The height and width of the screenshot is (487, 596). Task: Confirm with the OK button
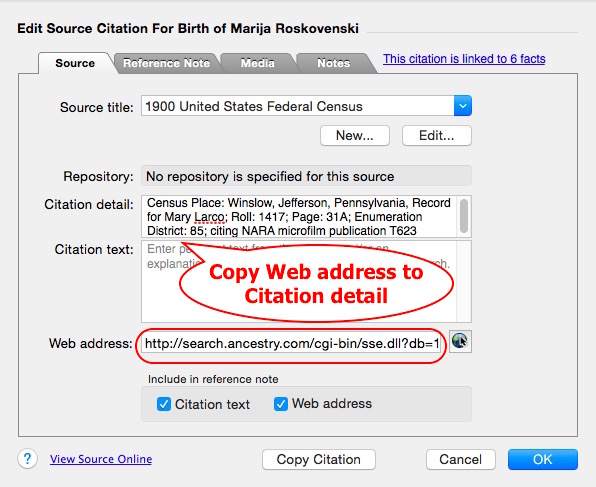tap(542, 459)
